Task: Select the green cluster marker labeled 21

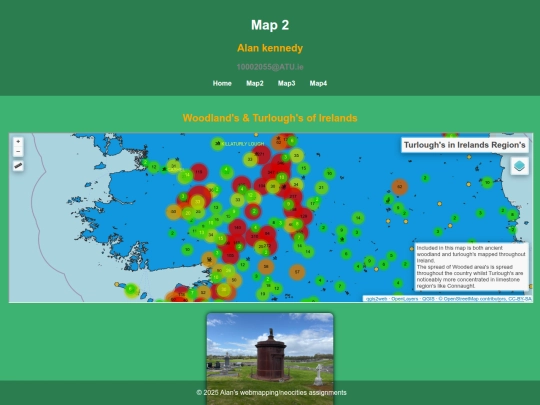Action: point(321,188)
